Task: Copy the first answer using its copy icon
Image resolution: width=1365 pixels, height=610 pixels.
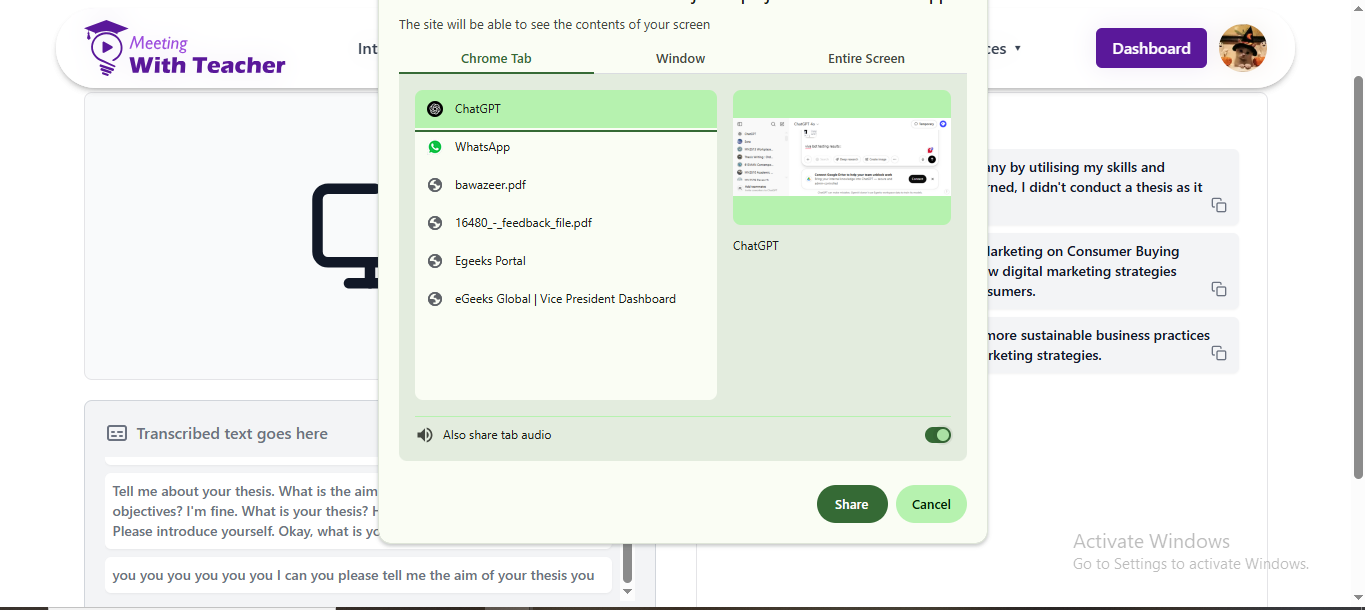Action: (1219, 205)
